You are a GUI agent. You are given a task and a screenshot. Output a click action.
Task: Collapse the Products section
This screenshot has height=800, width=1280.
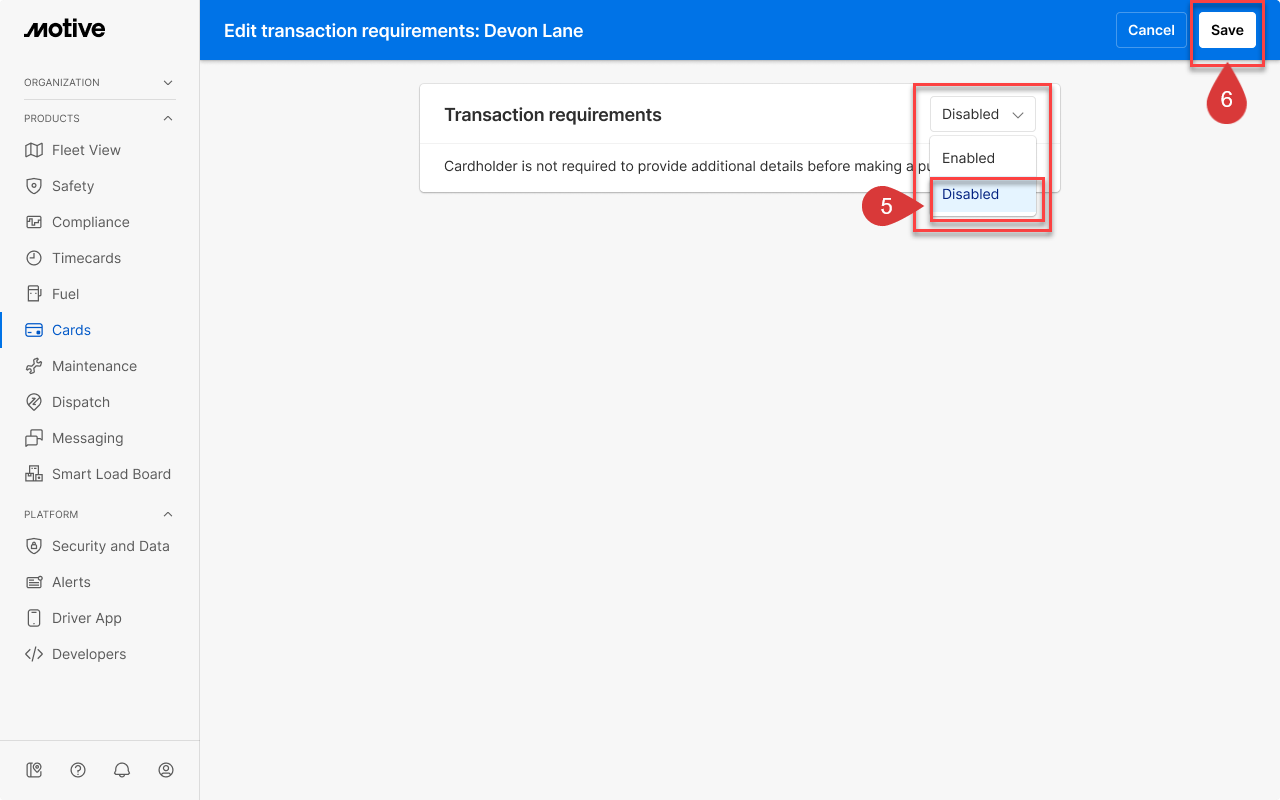click(100, 118)
